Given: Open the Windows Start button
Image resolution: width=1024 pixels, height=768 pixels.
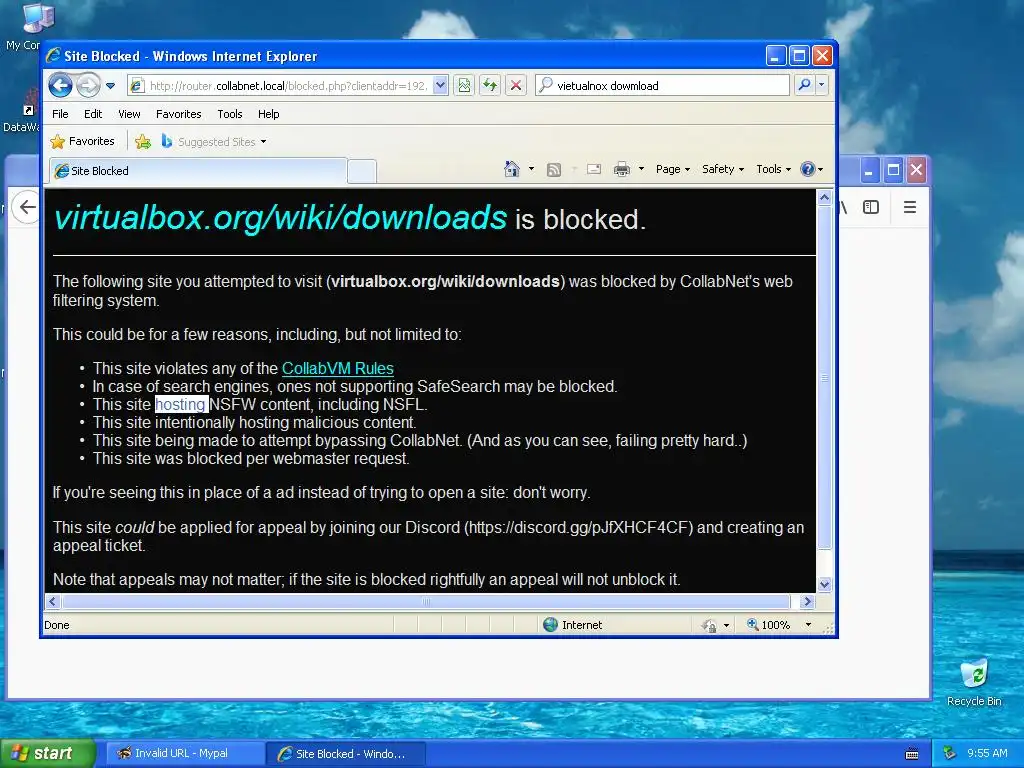Looking at the screenshot, I should click(x=47, y=753).
